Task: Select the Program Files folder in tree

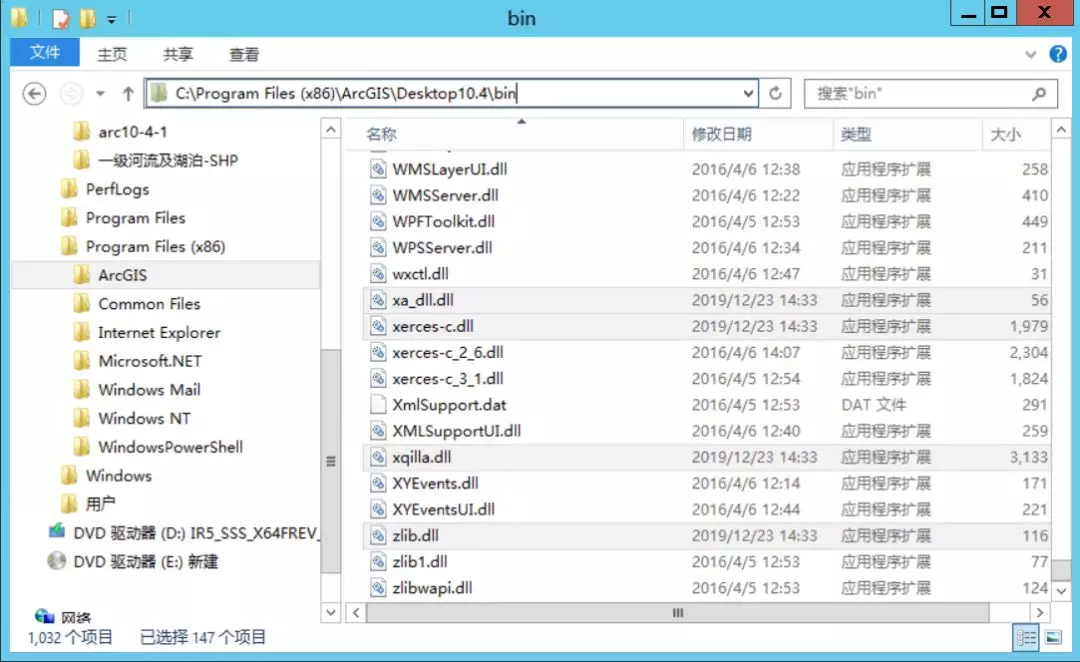Action: point(123,218)
